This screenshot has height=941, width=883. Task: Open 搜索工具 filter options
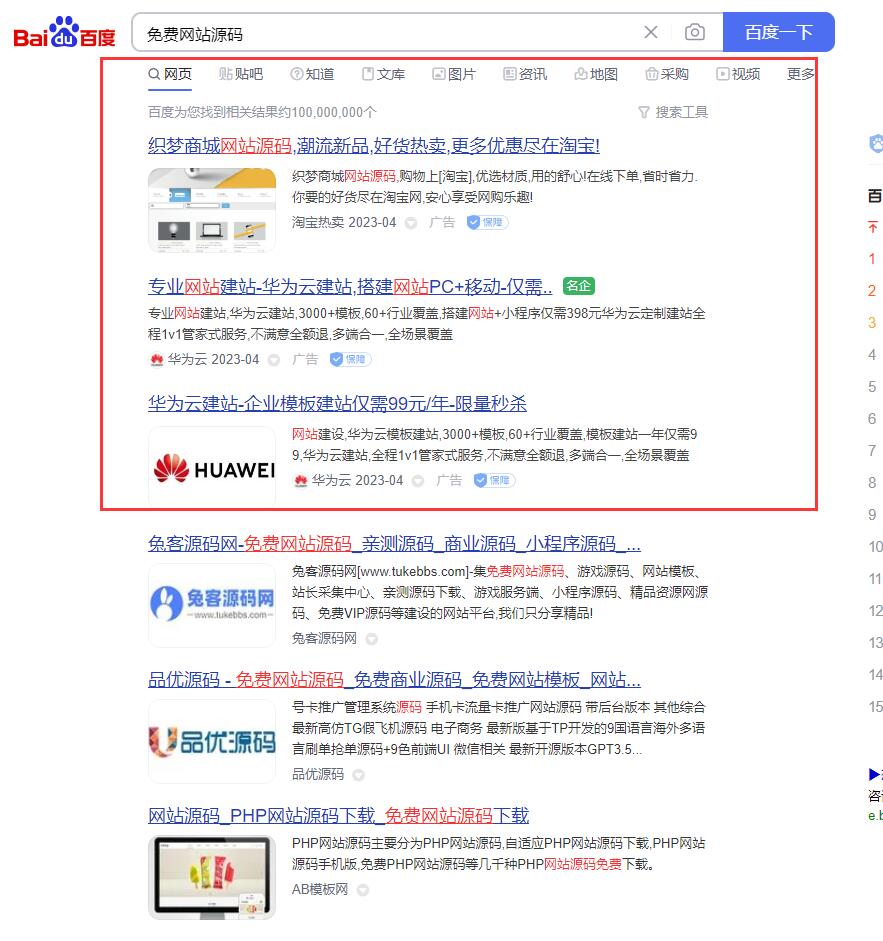click(x=673, y=112)
